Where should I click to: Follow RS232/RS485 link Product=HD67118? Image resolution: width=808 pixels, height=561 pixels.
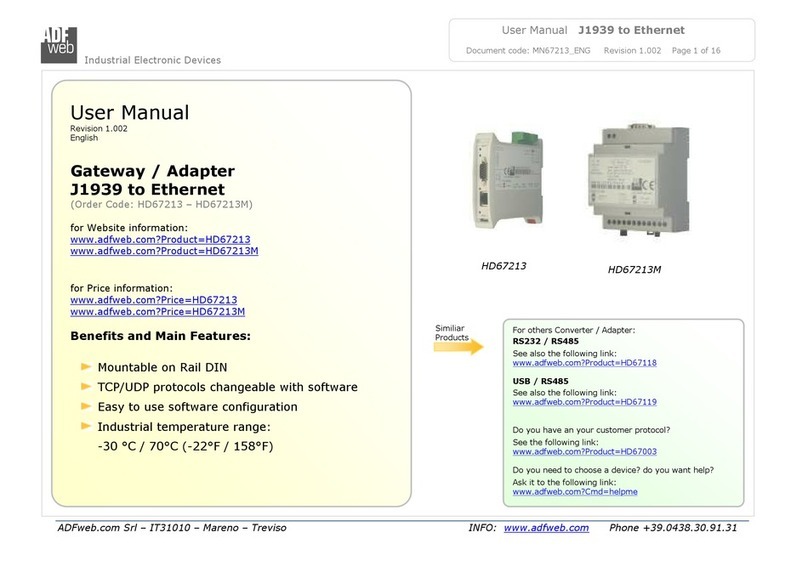[584, 363]
